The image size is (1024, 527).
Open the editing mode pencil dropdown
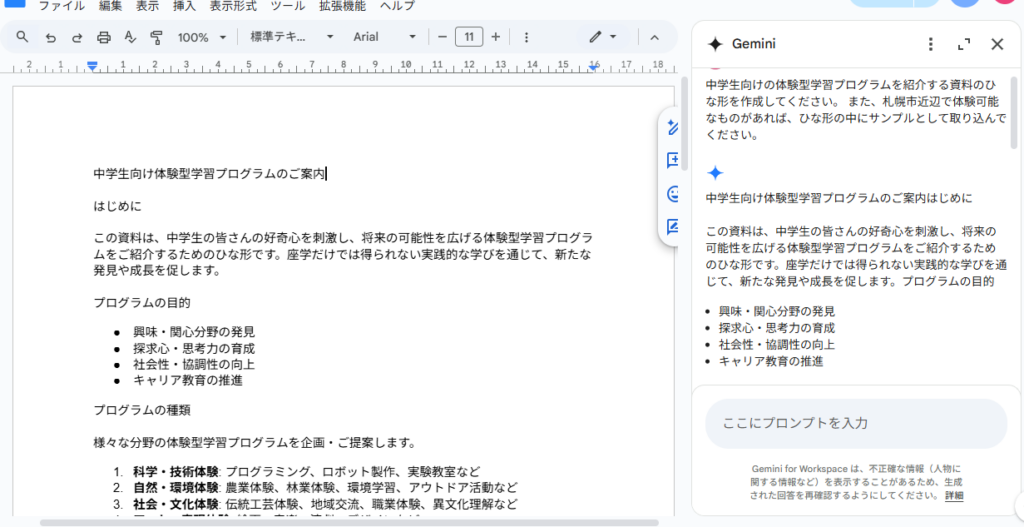click(603, 37)
